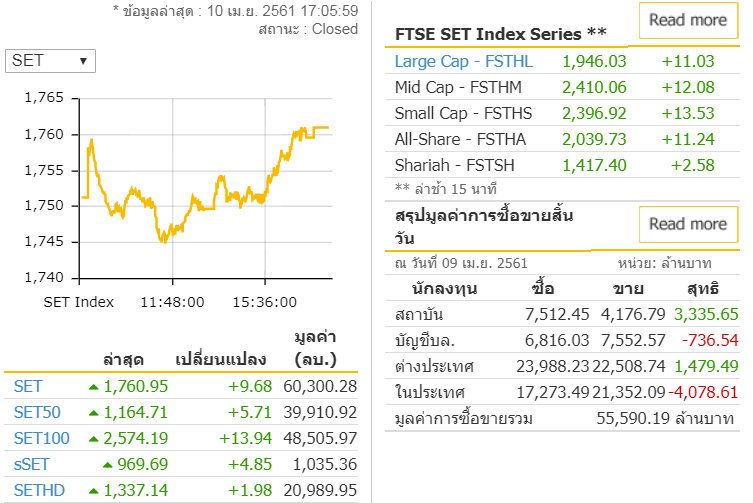
Task: Click the green up arrow beside sSET
Action: click(x=110, y=464)
